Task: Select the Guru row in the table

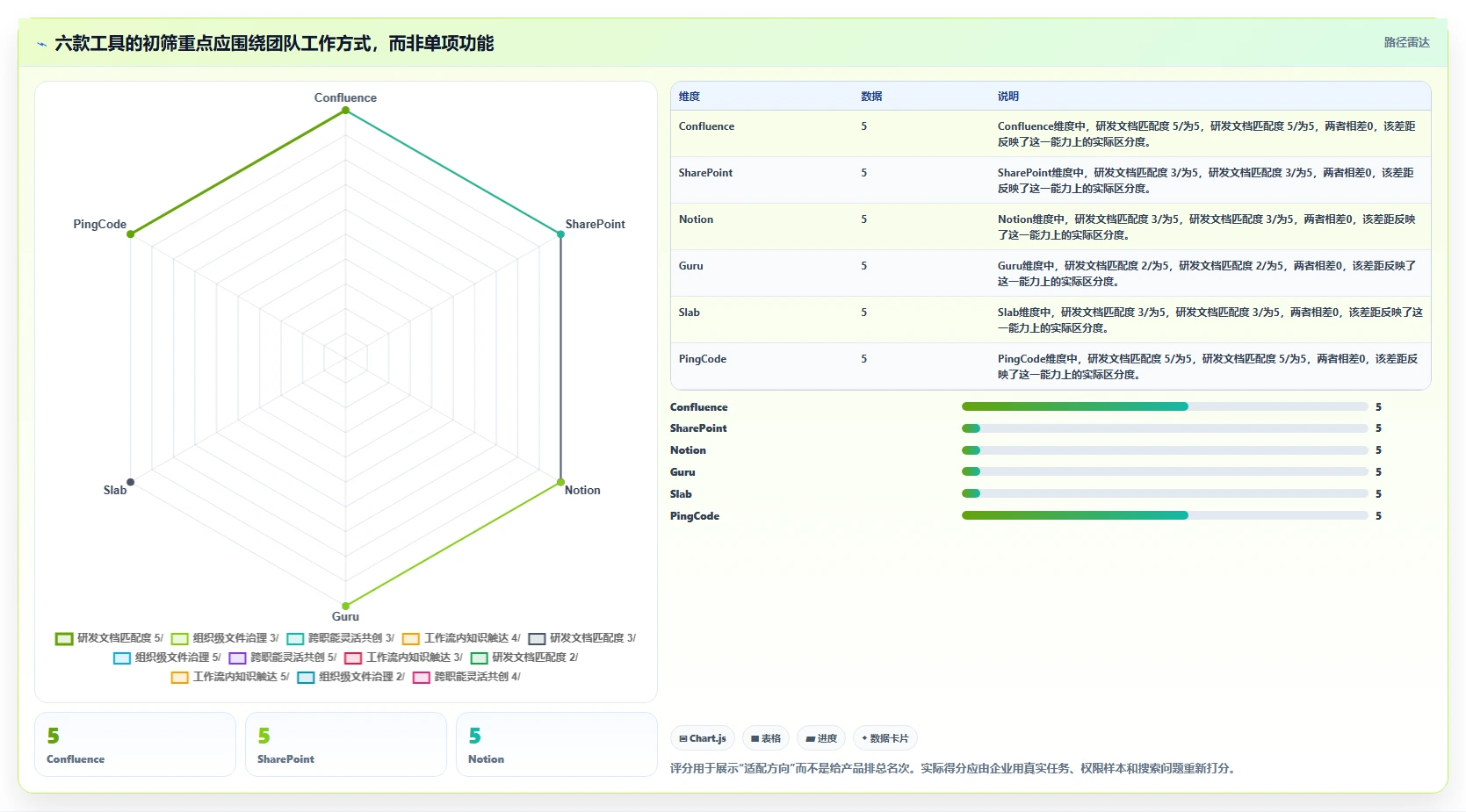Action: click(1051, 273)
